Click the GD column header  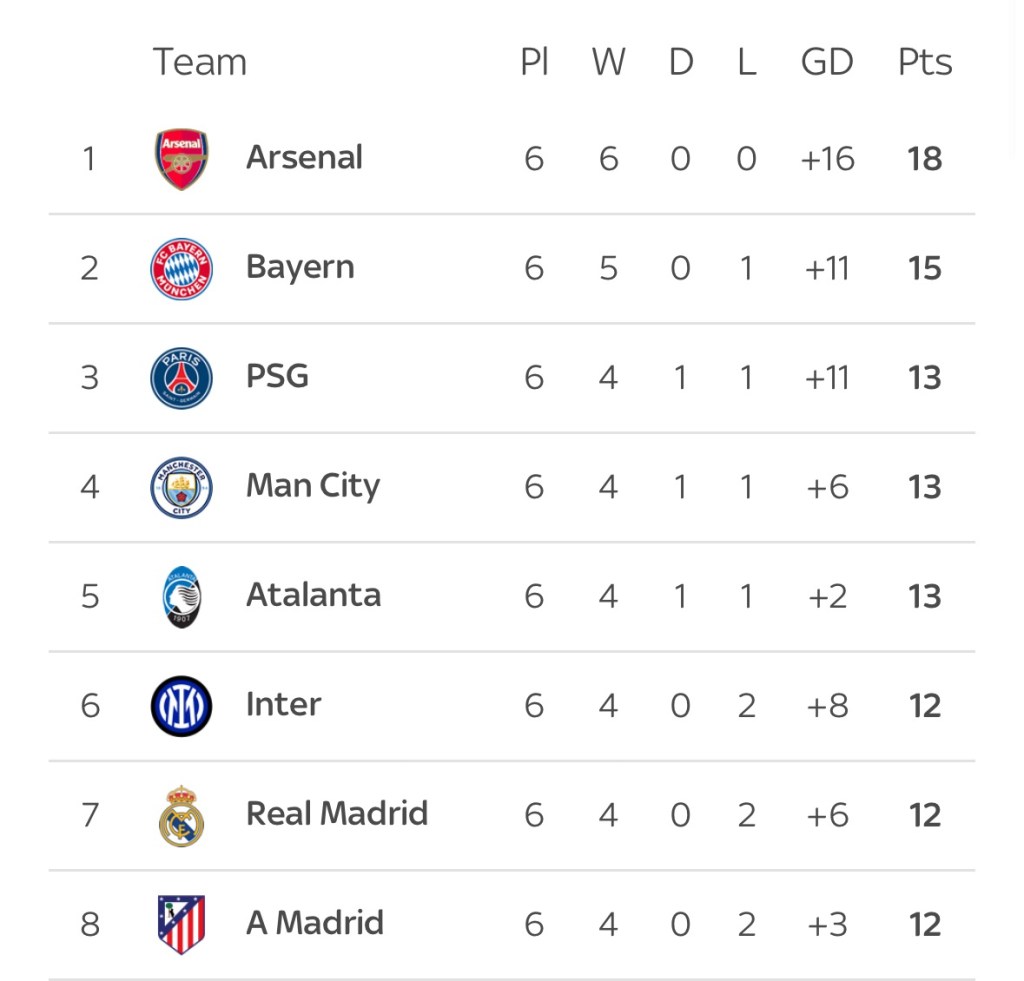pyautogui.click(x=827, y=62)
